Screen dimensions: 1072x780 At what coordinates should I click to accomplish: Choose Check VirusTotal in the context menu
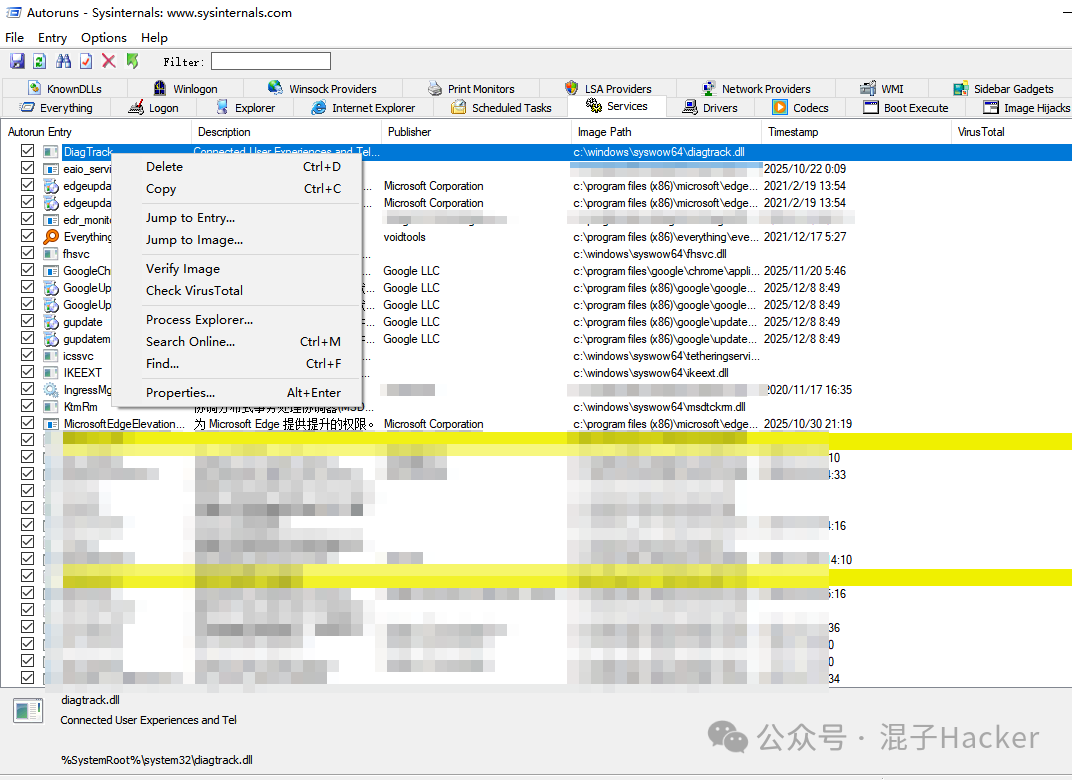194,291
